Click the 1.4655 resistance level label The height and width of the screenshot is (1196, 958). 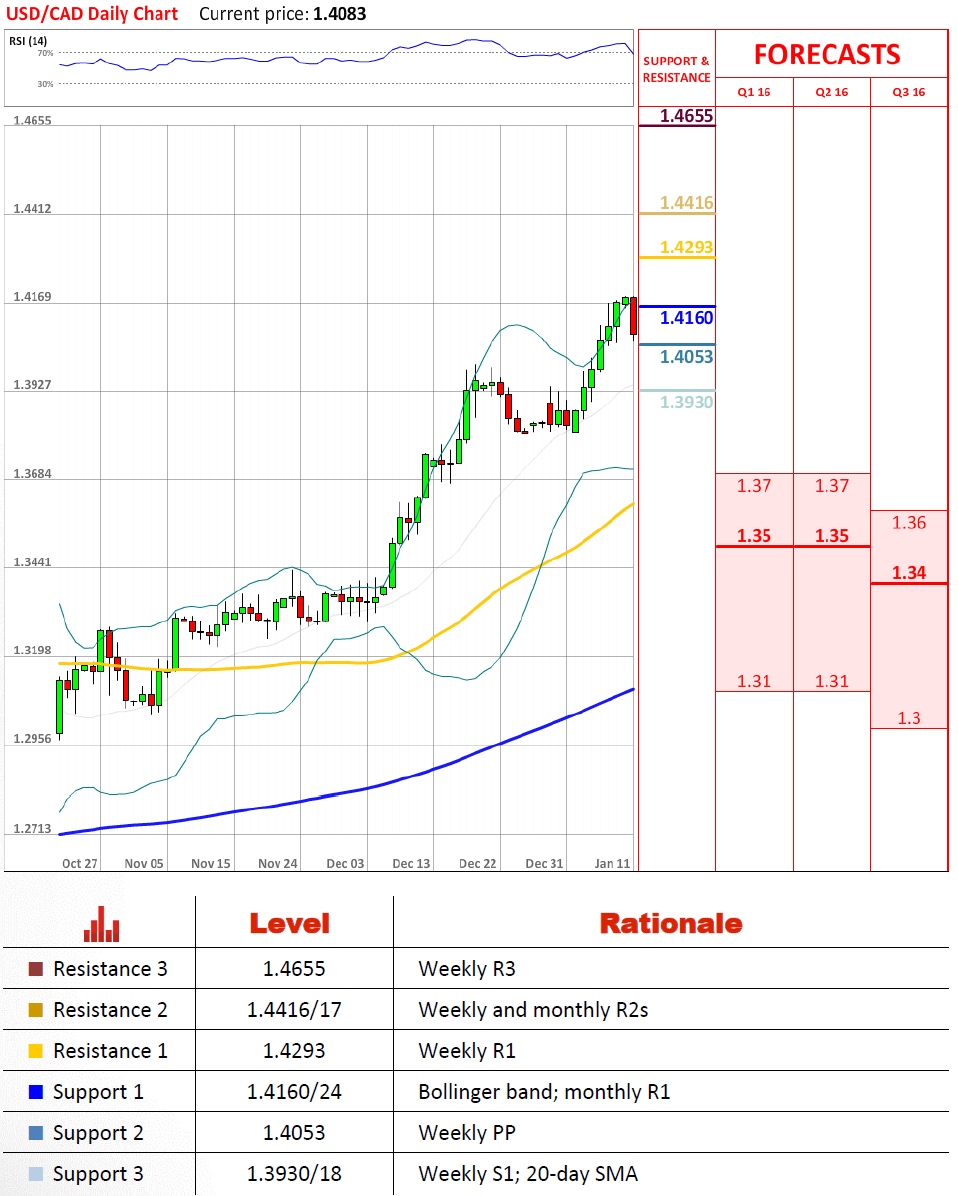pyautogui.click(x=686, y=116)
